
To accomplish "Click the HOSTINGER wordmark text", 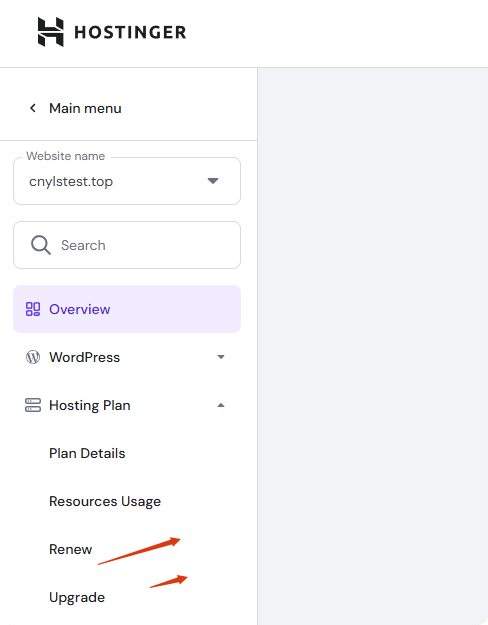I will [x=130, y=32].
